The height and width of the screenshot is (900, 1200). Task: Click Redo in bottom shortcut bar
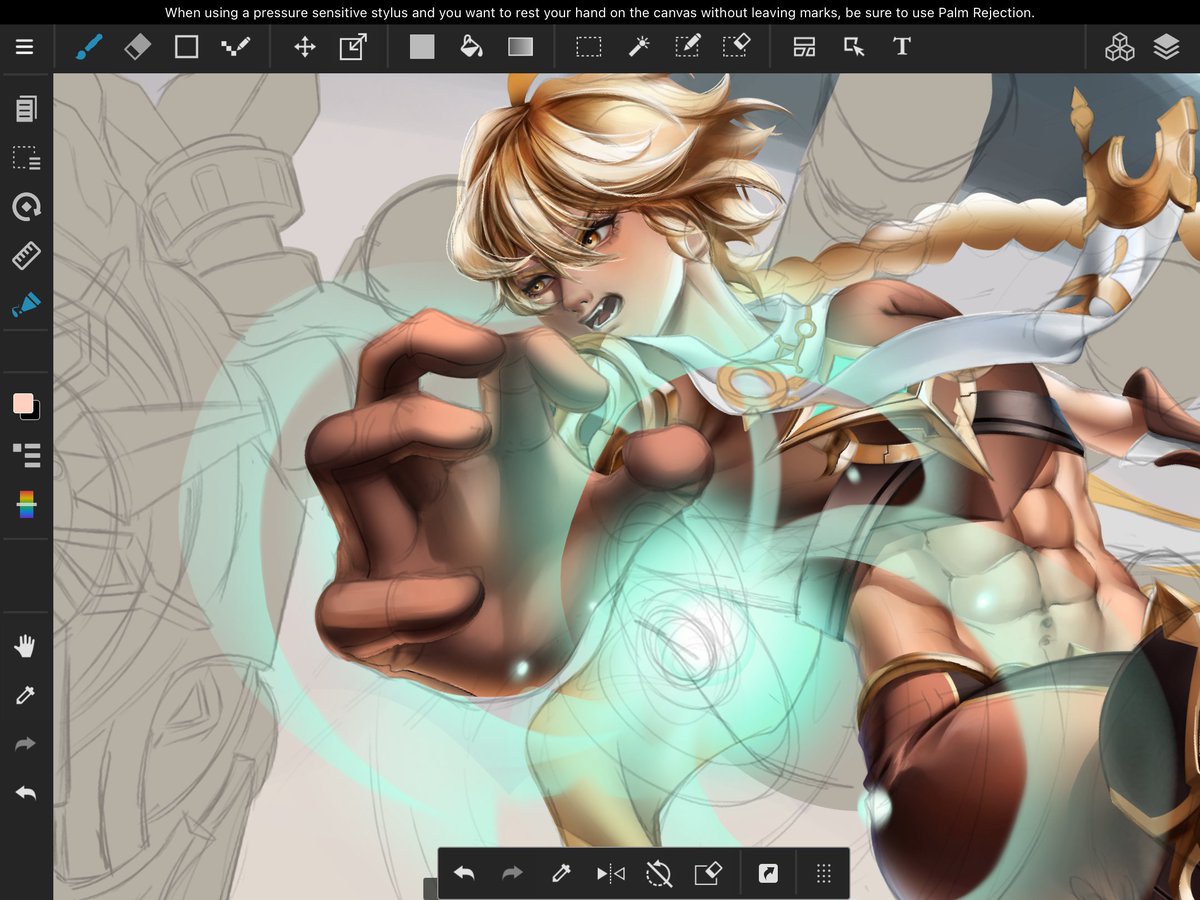pos(512,874)
